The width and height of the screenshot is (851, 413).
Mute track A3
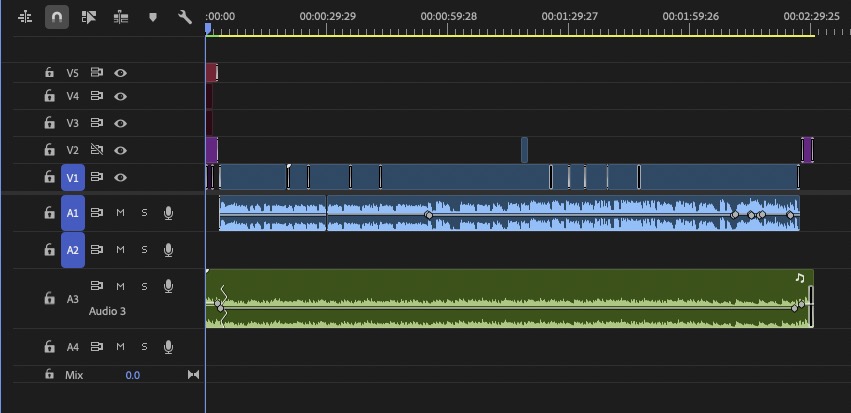click(120, 286)
